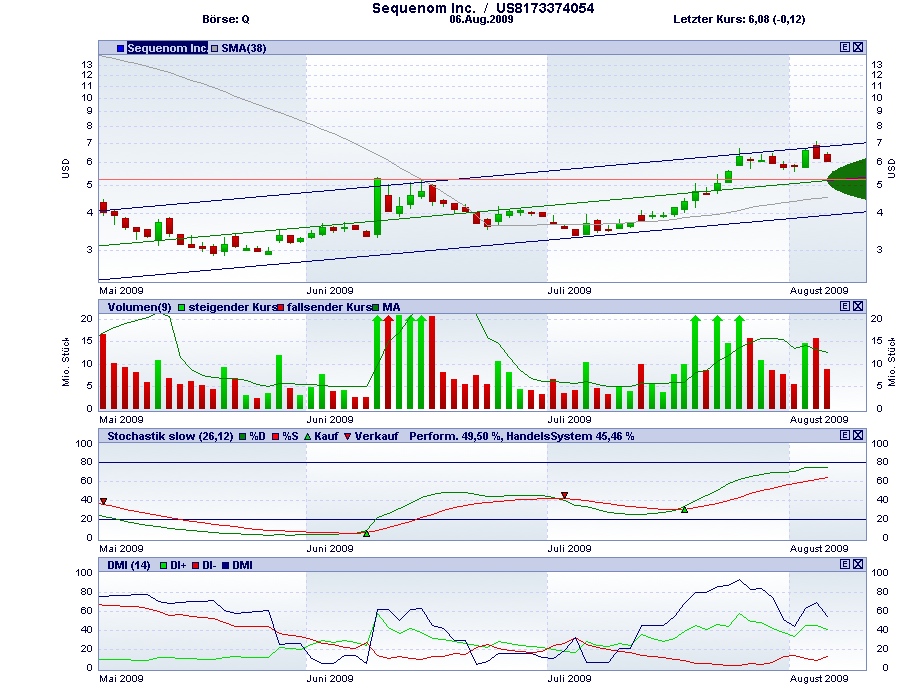The width and height of the screenshot is (913, 695).
Task: Click the blue Sequenom Inc legend square
Action: [x=120, y=47]
